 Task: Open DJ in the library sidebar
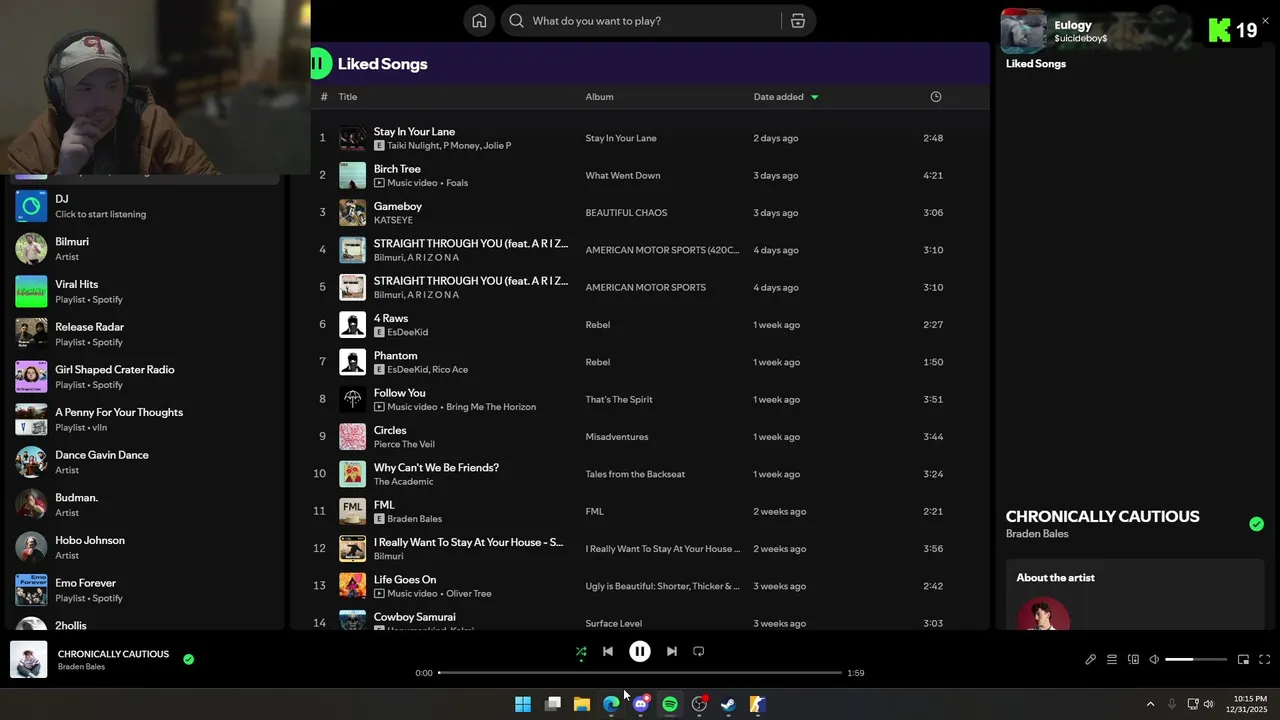click(x=145, y=206)
